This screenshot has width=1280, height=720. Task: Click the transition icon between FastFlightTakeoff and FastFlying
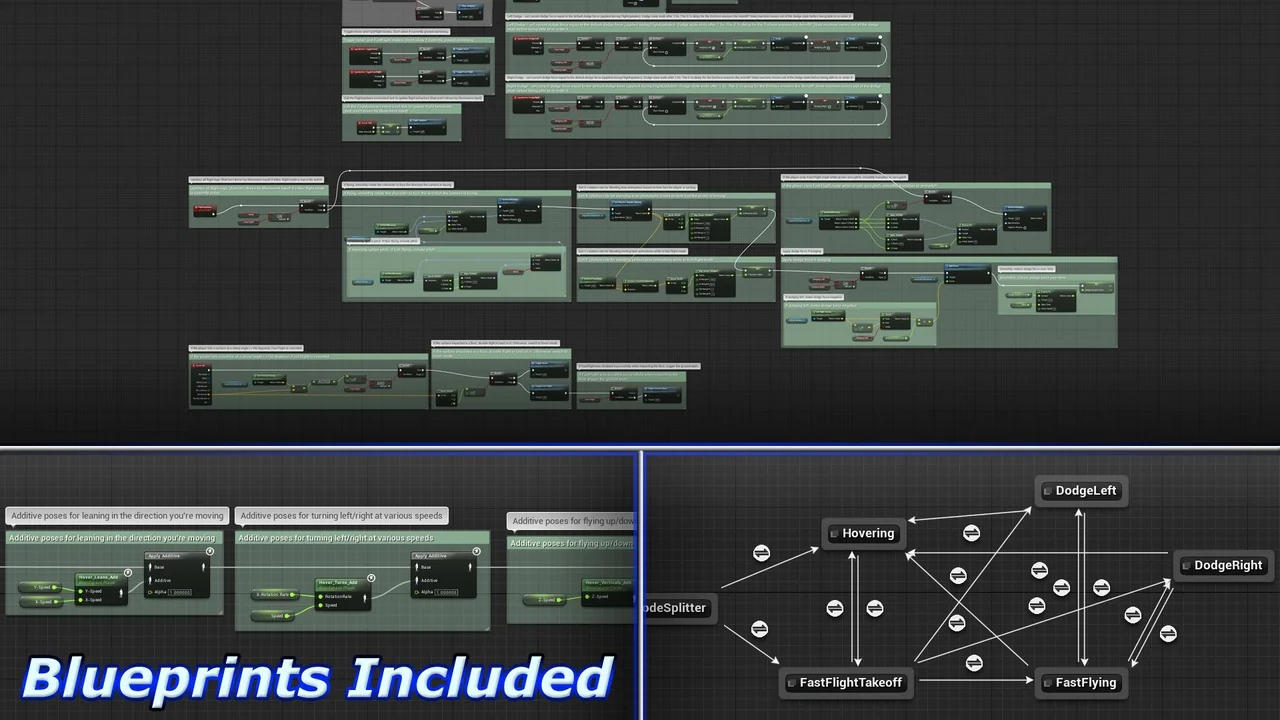pyautogui.click(x=974, y=663)
